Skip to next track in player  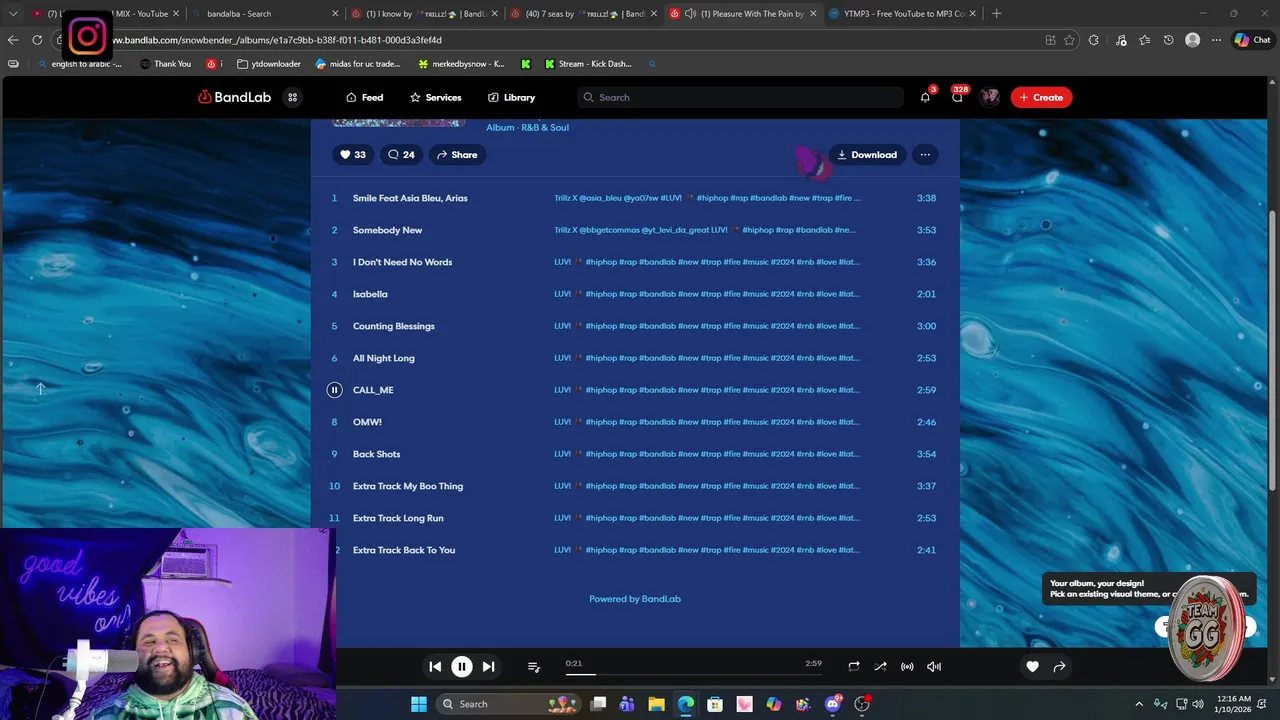488,666
